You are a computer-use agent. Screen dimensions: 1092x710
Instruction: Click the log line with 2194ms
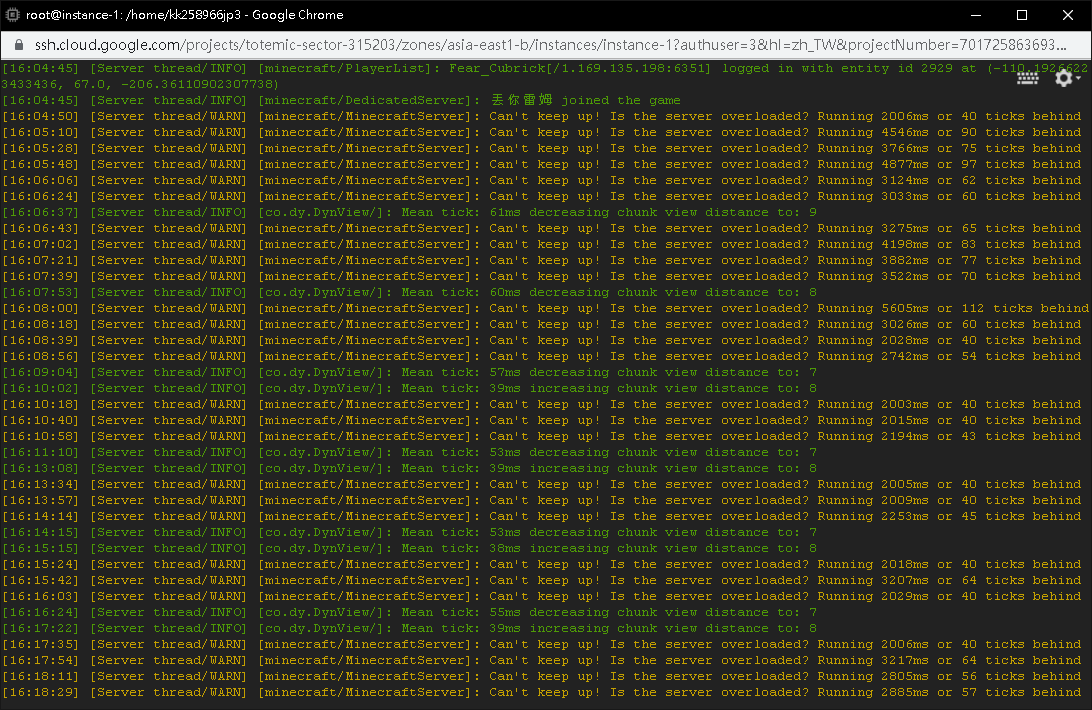[x=541, y=437]
